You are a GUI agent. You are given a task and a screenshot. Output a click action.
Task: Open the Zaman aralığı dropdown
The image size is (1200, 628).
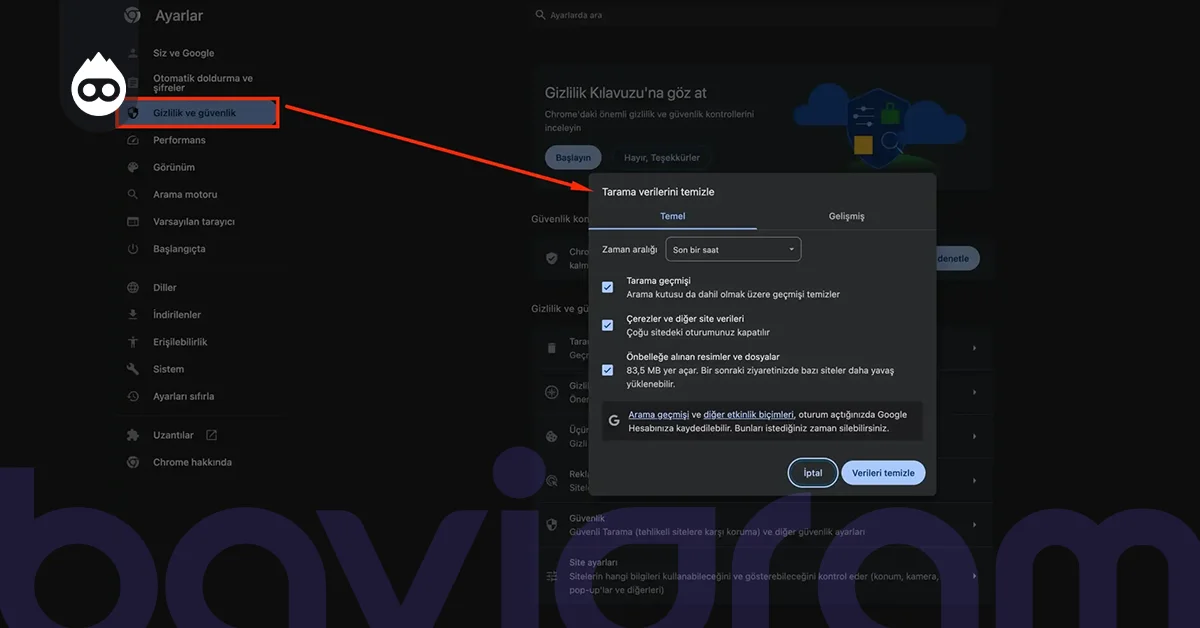pos(733,249)
